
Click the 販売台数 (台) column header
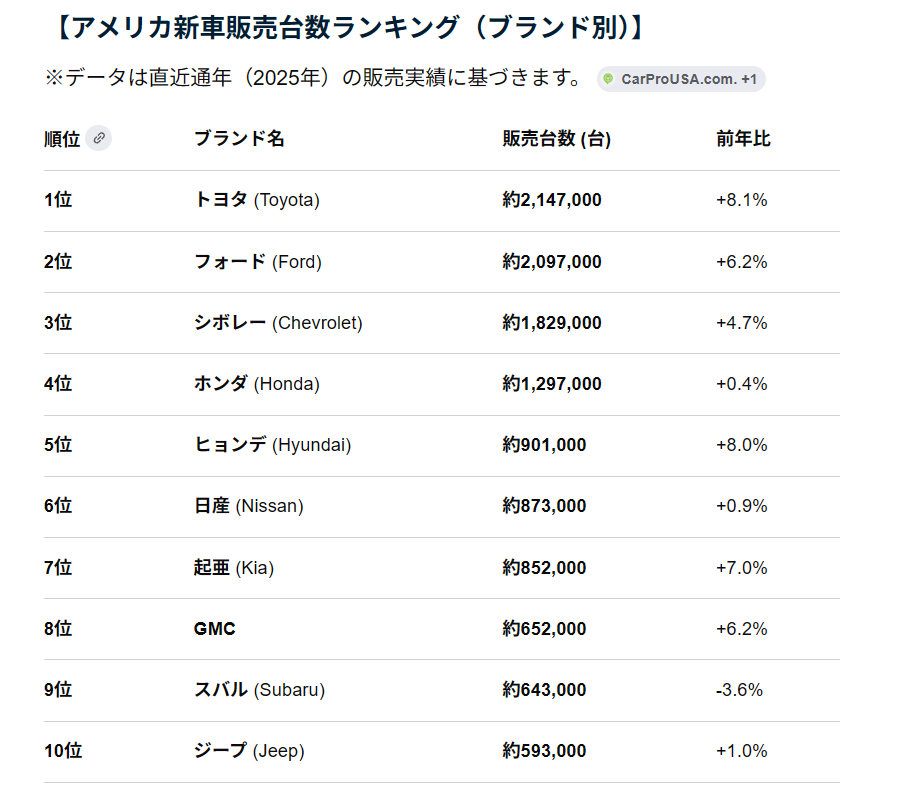(x=556, y=139)
